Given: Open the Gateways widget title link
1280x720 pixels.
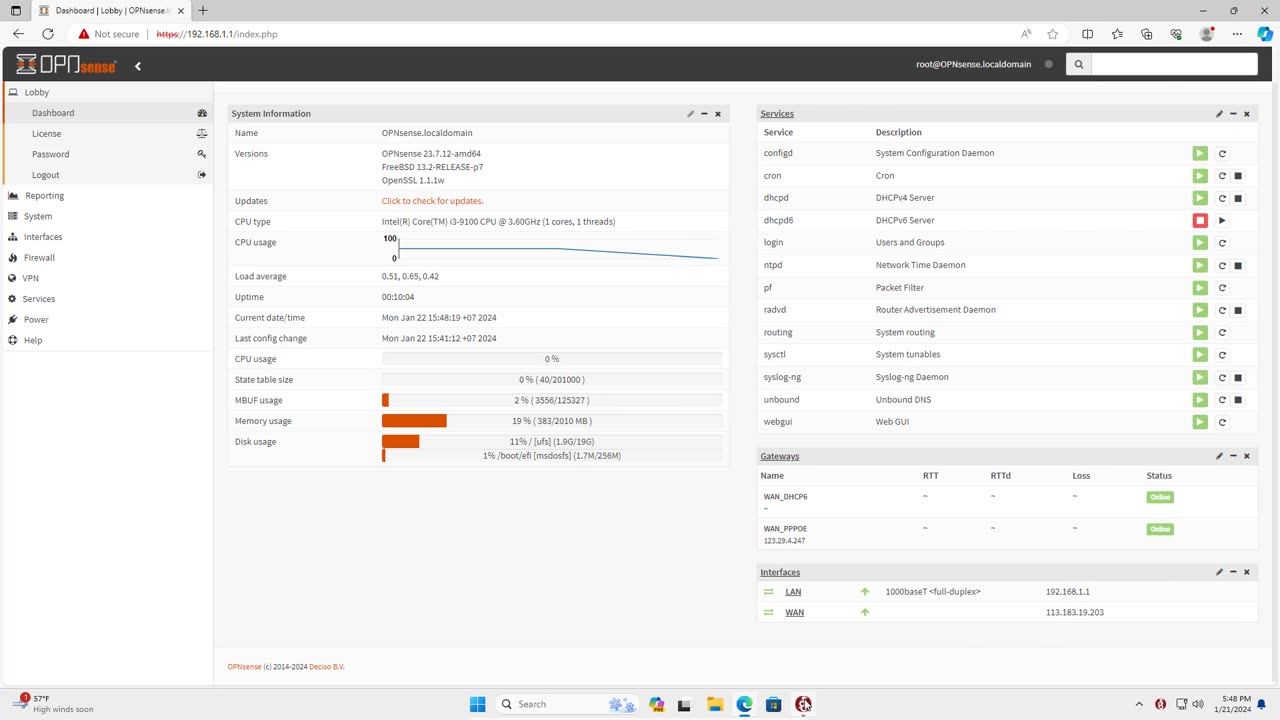Looking at the screenshot, I should tap(780, 456).
